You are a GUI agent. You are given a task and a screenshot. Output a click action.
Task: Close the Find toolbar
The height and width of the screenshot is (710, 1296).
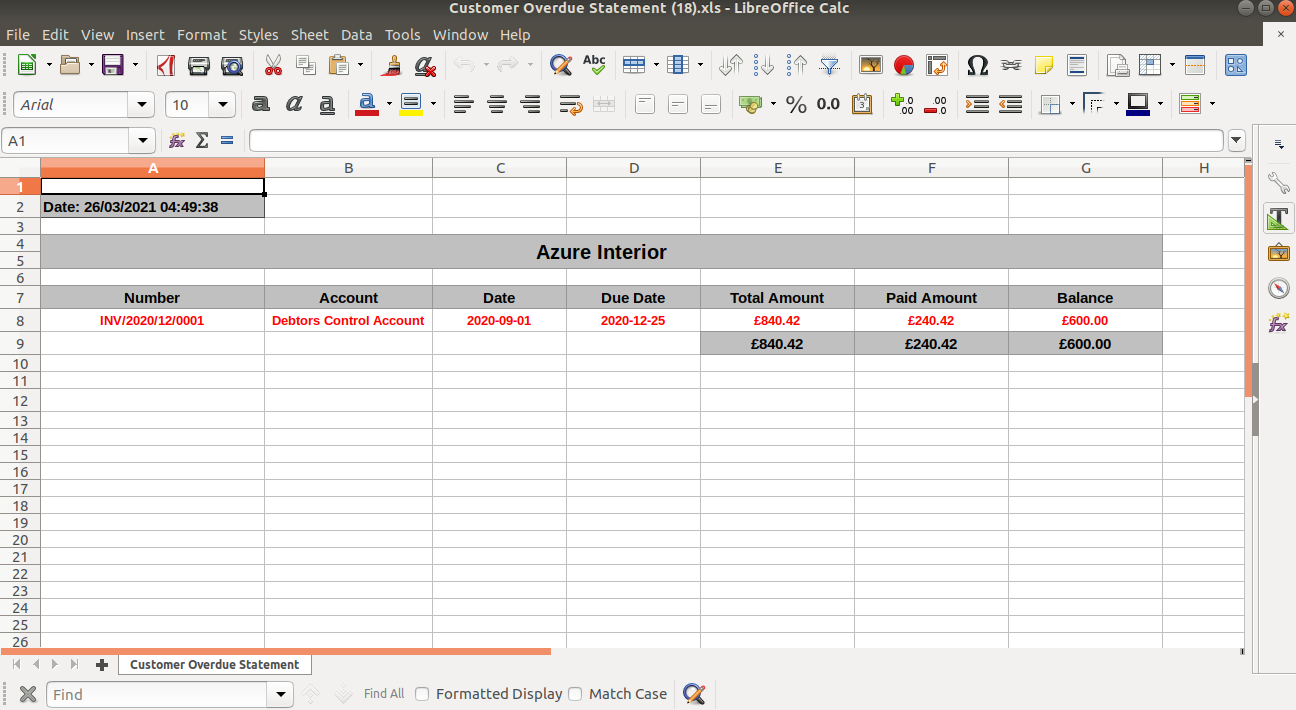point(28,694)
